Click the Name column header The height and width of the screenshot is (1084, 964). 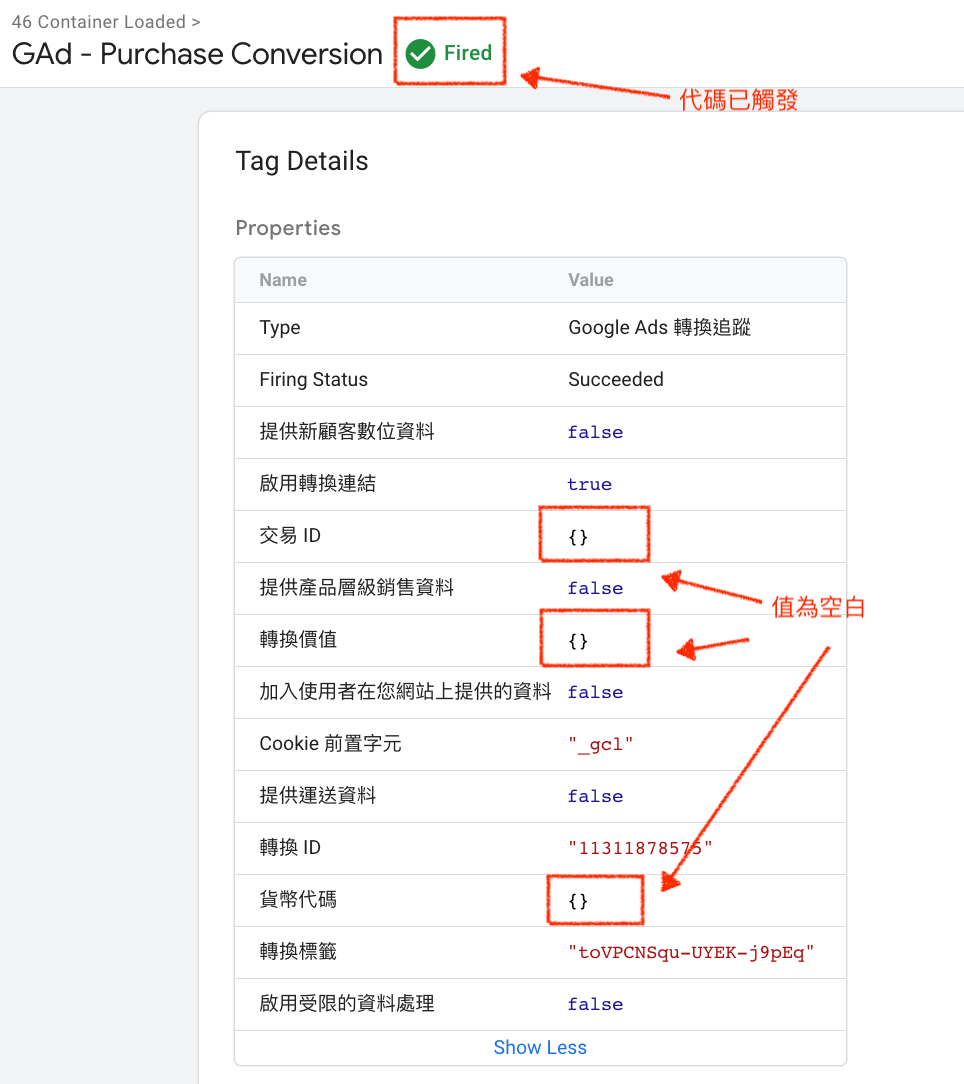283,280
